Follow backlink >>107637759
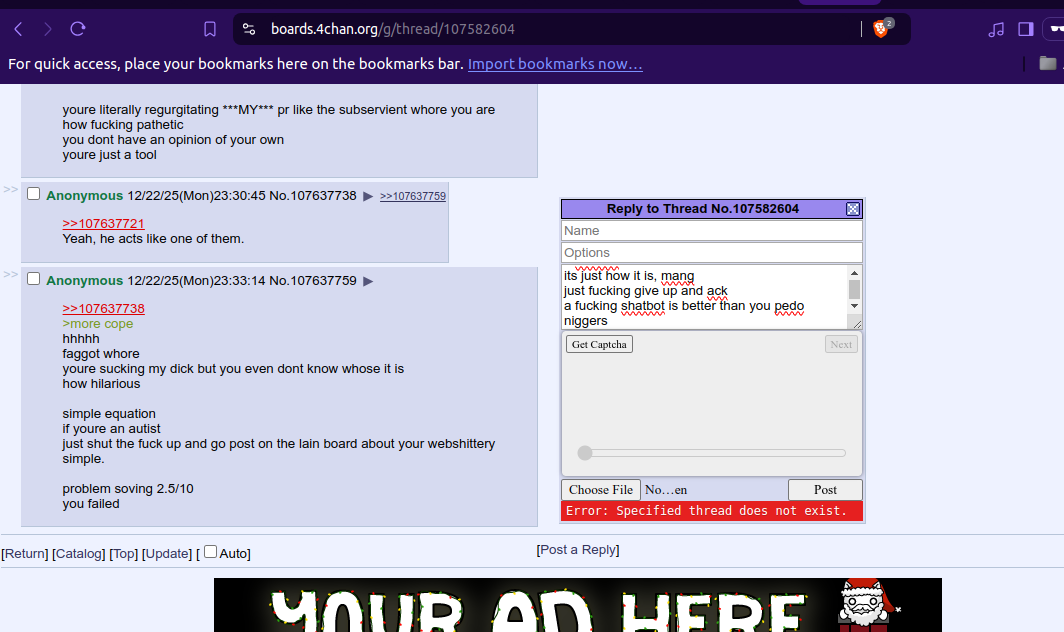This screenshot has height=632, width=1064. pos(413,196)
